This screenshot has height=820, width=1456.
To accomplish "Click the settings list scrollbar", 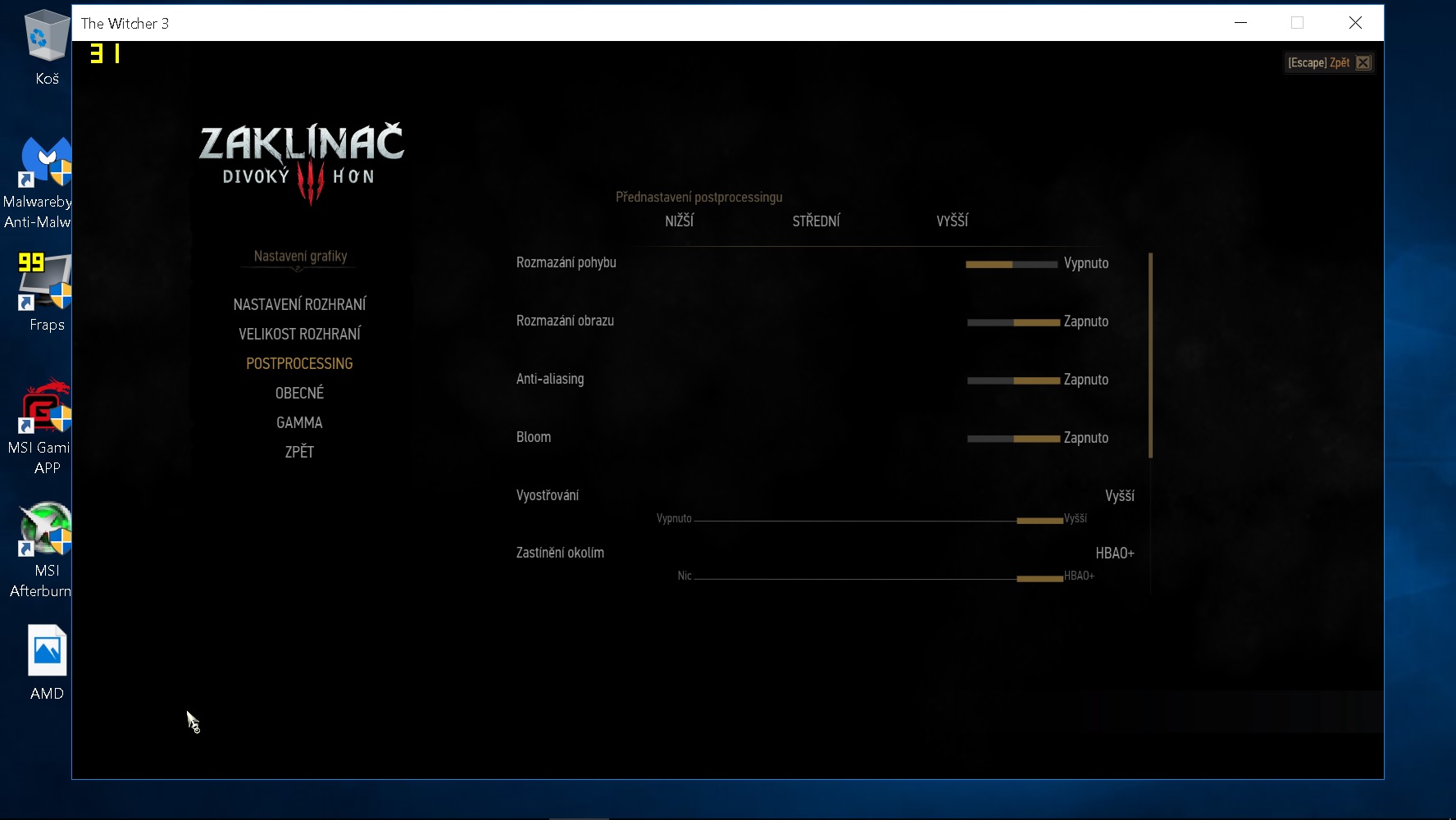I will click(1151, 355).
